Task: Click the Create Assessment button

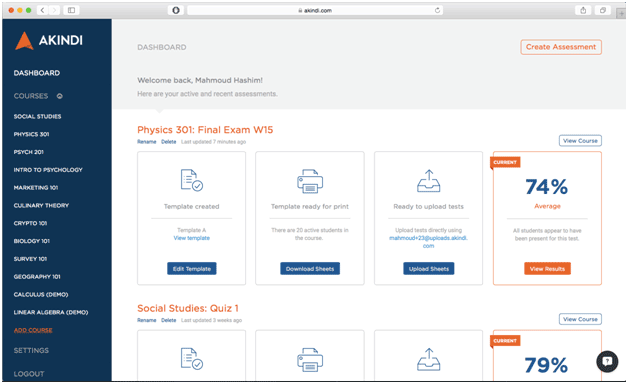Action: tap(561, 47)
